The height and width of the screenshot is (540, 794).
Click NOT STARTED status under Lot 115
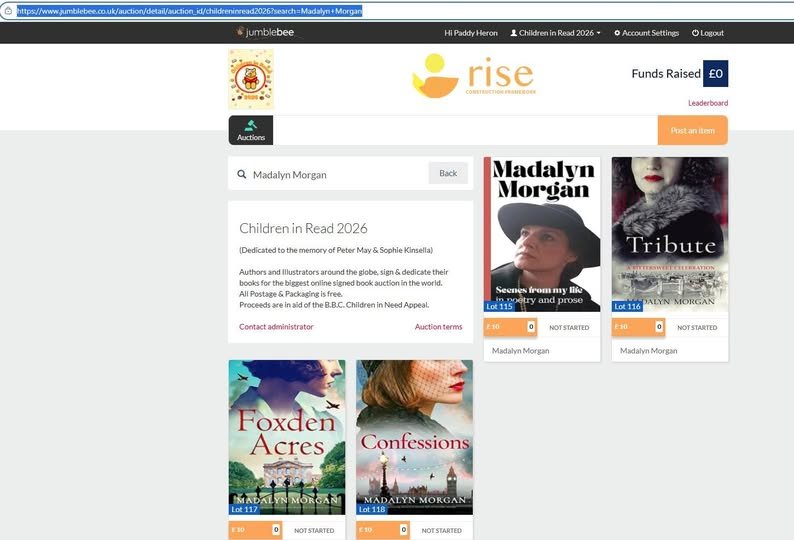coord(569,328)
